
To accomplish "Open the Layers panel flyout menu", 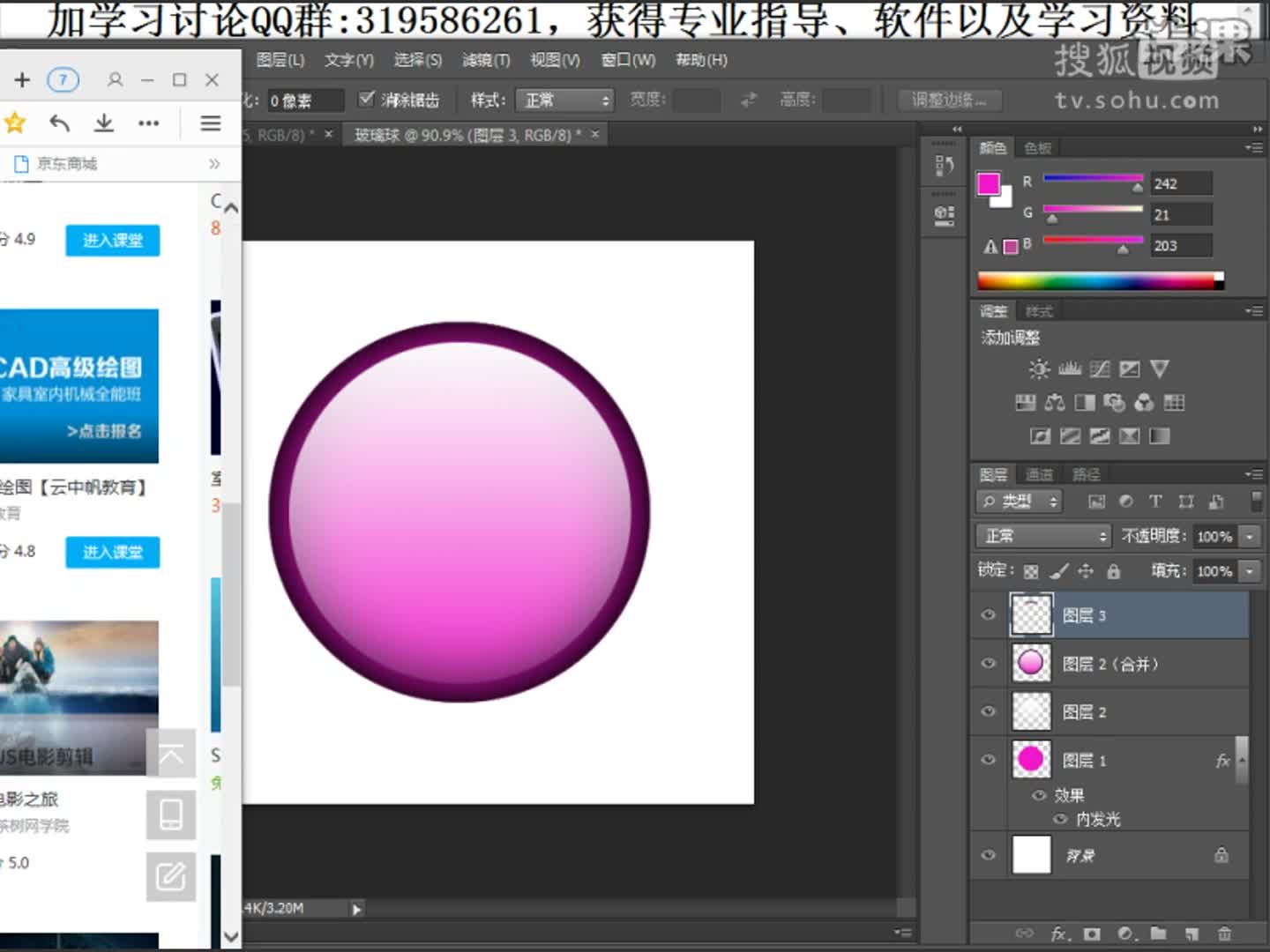I will 1254,474.
